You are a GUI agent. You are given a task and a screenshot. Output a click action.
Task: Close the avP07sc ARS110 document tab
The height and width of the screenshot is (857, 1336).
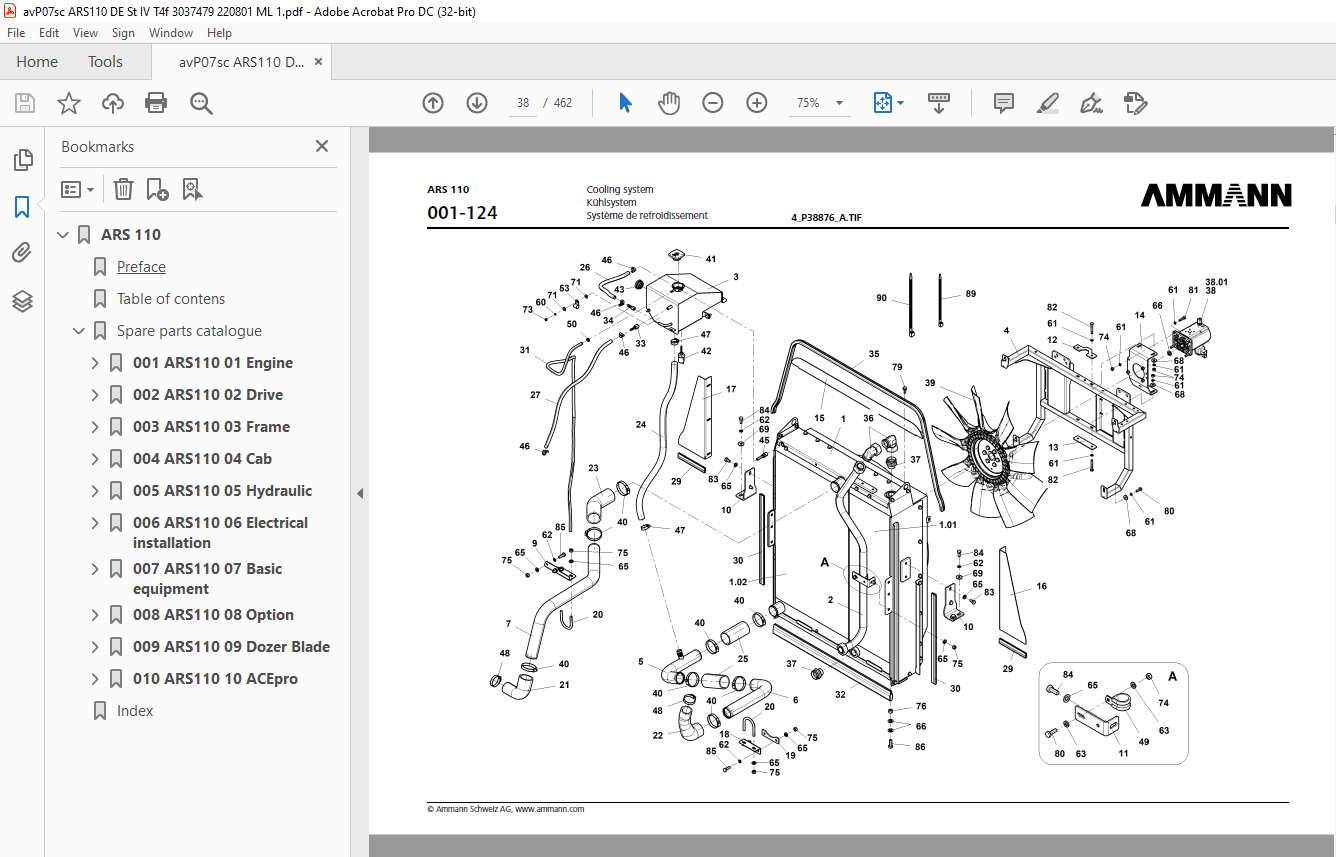318,62
